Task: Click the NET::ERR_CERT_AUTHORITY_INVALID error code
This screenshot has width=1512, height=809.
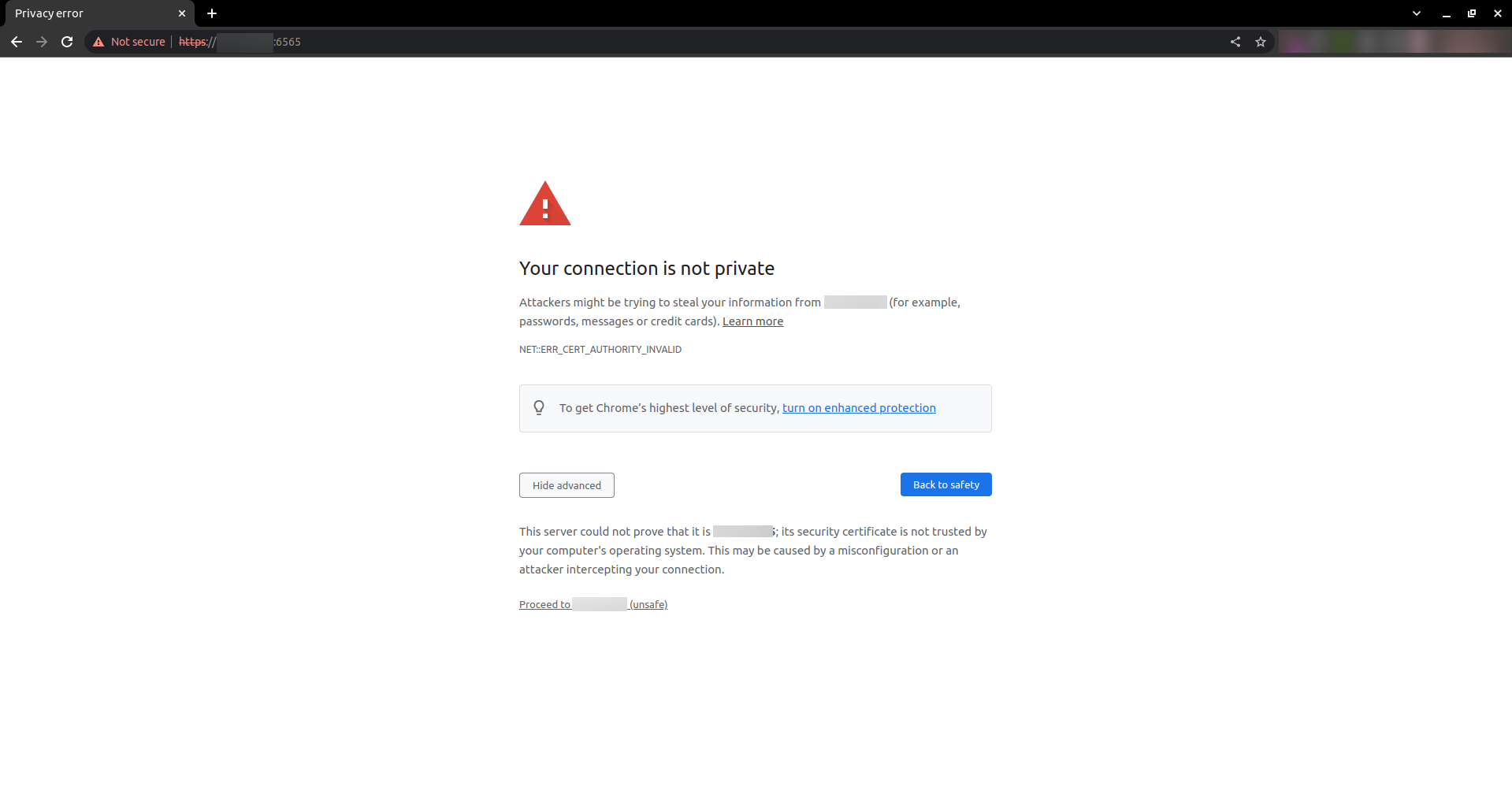Action: point(600,350)
